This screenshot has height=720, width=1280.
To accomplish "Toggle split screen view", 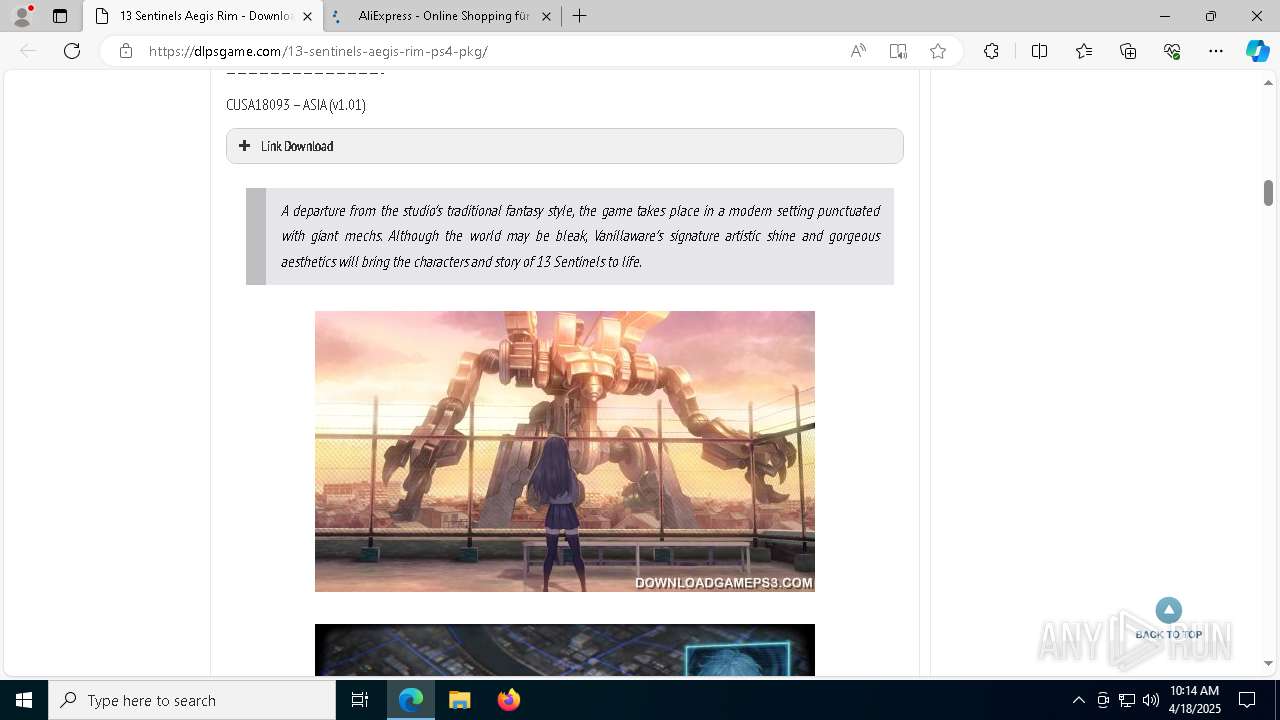I will 1039,51.
